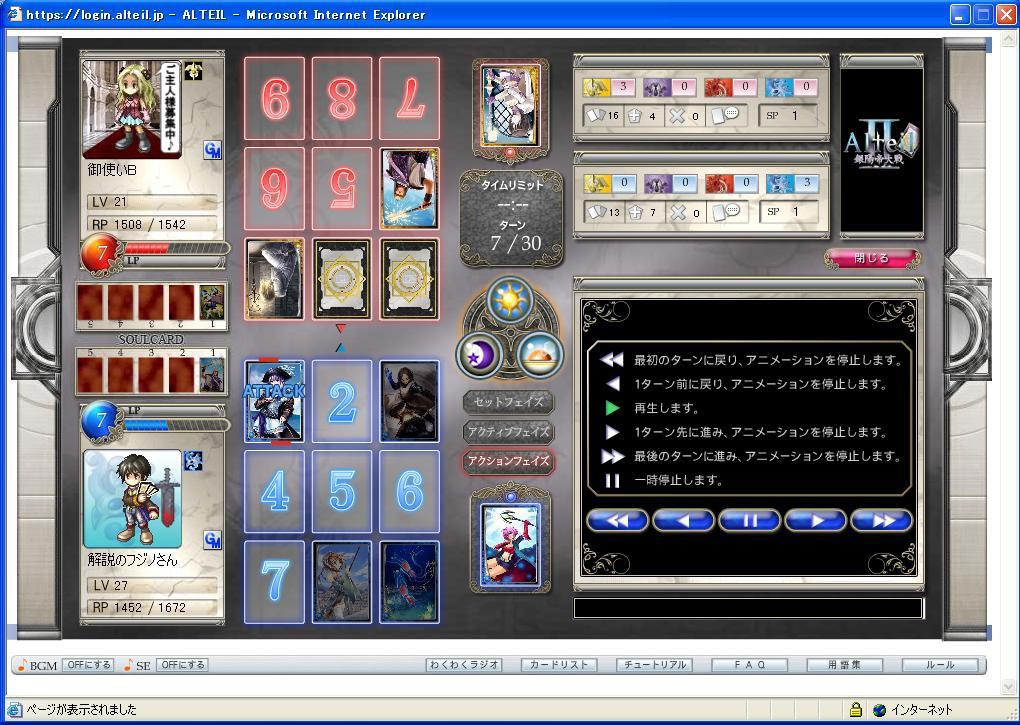Image resolution: width=1020 pixels, height=725 pixels.
Task: Click the bottom player's cemetery icon showing 7
Action: pyautogui.click(x=635, y=213)
